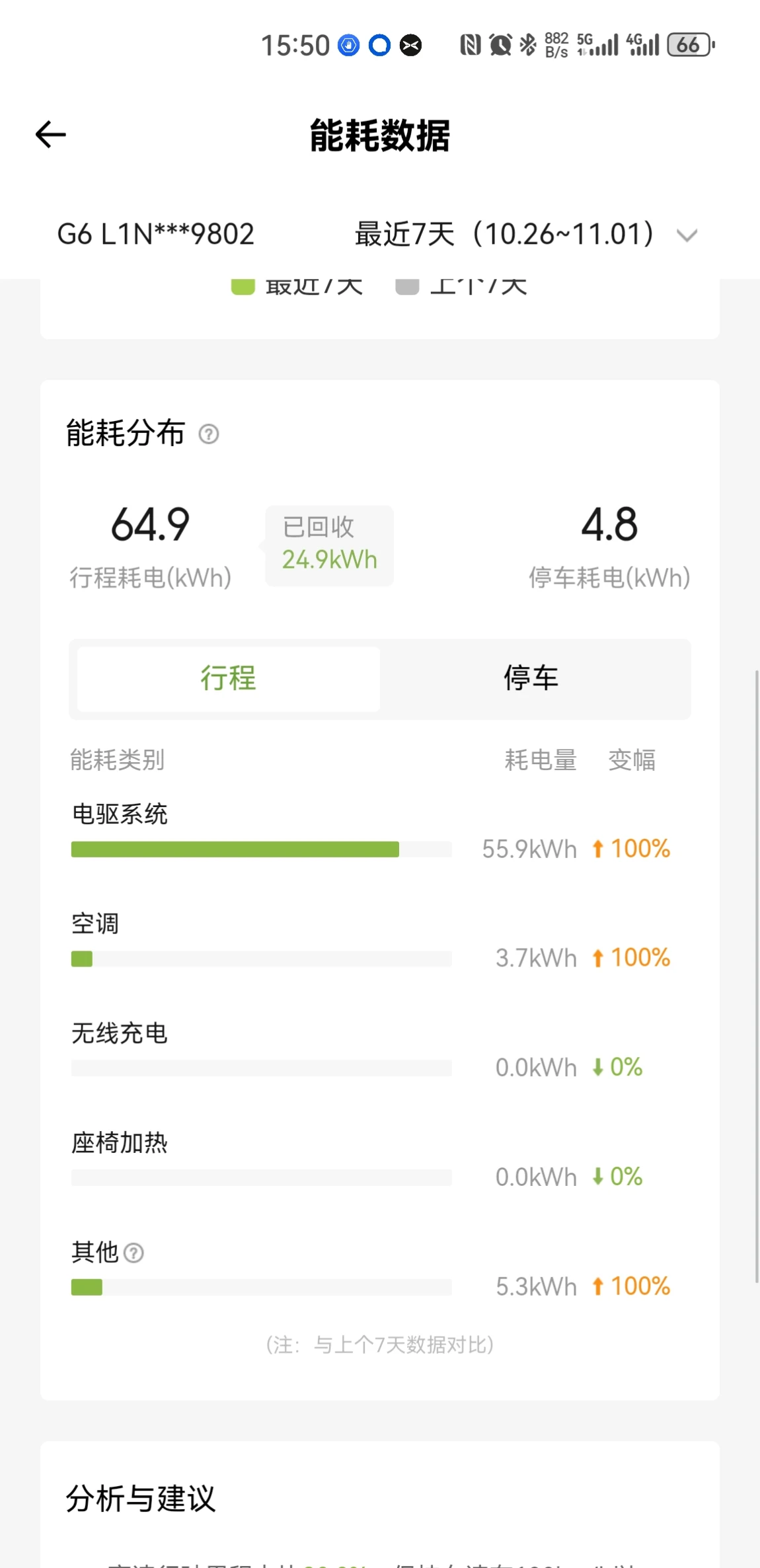This screenshot has height=1568, width=760.
Task: Tap the NFC status bar icon
Action: coord(470,45)
